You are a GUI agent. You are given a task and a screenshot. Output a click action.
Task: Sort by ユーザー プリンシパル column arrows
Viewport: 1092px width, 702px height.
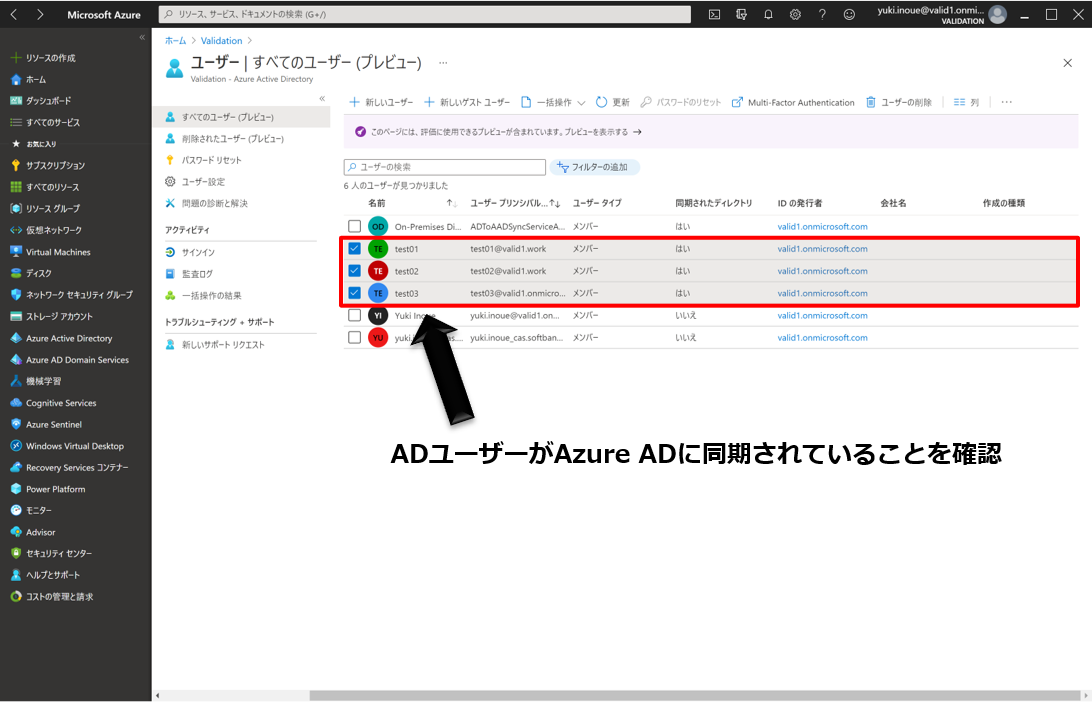[x=555, y=203]
